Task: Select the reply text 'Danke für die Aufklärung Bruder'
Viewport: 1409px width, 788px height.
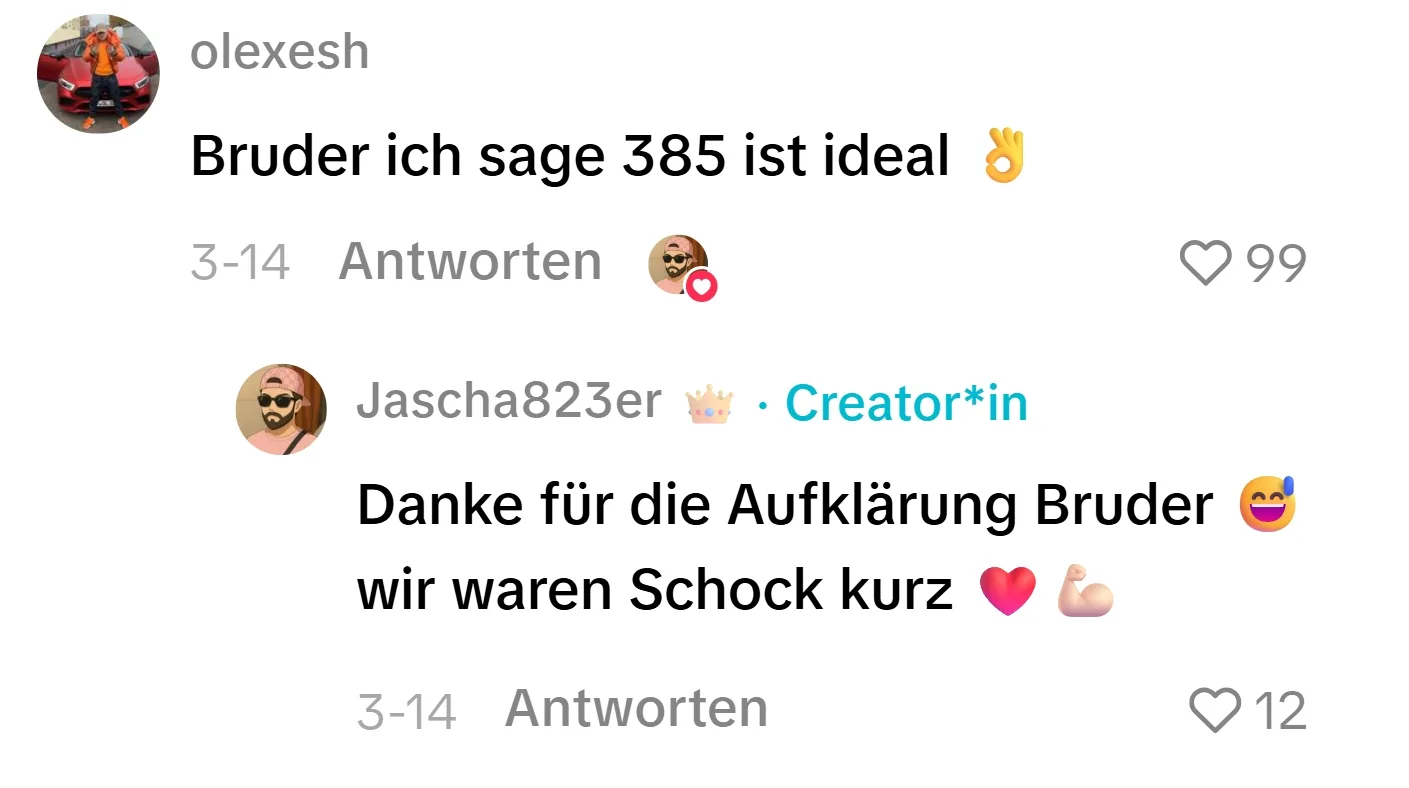Action: coord(785,506)
